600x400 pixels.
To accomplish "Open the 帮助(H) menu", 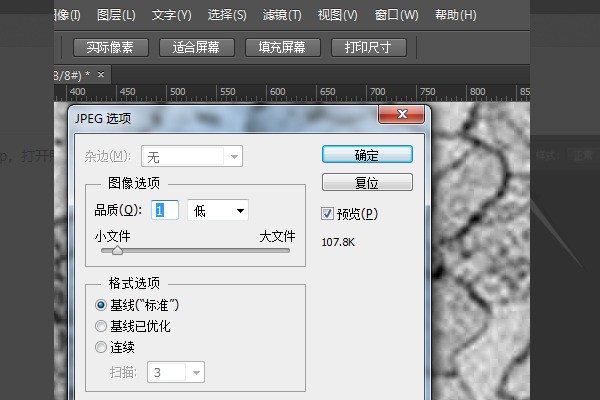I will click(455, 15).
